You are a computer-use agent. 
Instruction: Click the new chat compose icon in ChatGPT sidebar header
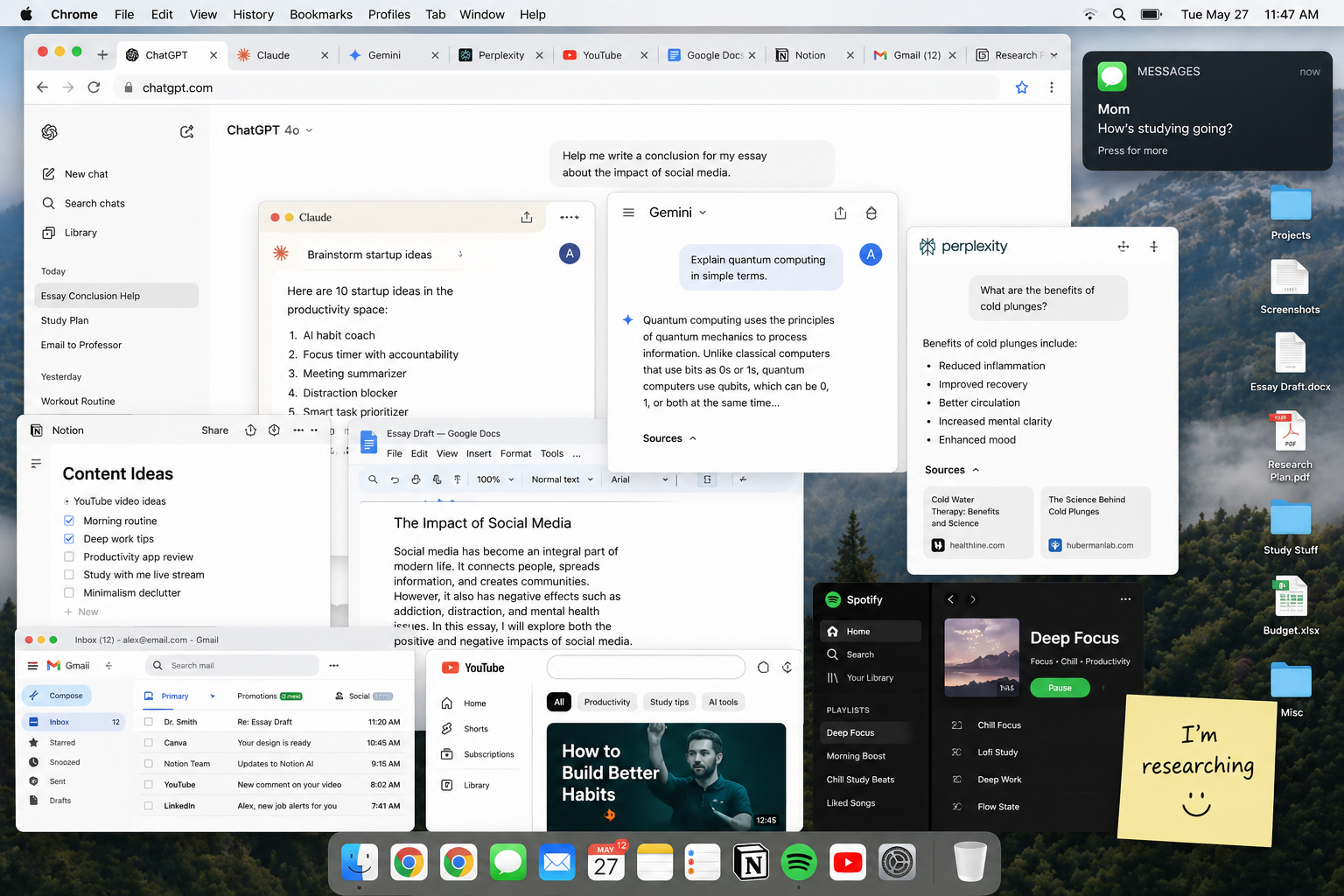[186, 131]
